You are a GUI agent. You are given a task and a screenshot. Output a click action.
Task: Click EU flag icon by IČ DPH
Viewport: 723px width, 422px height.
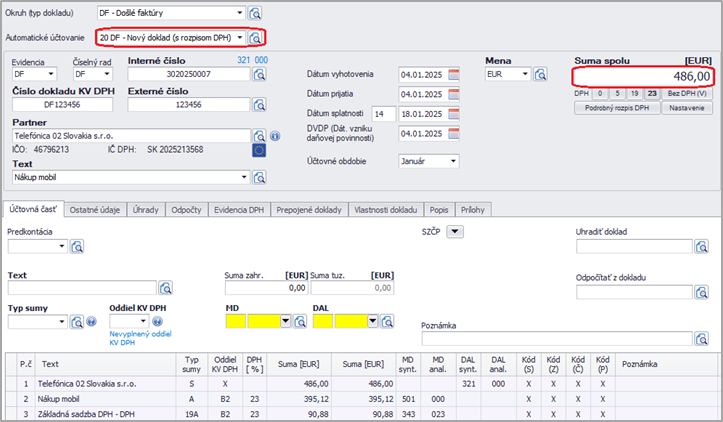click(259, 150)
